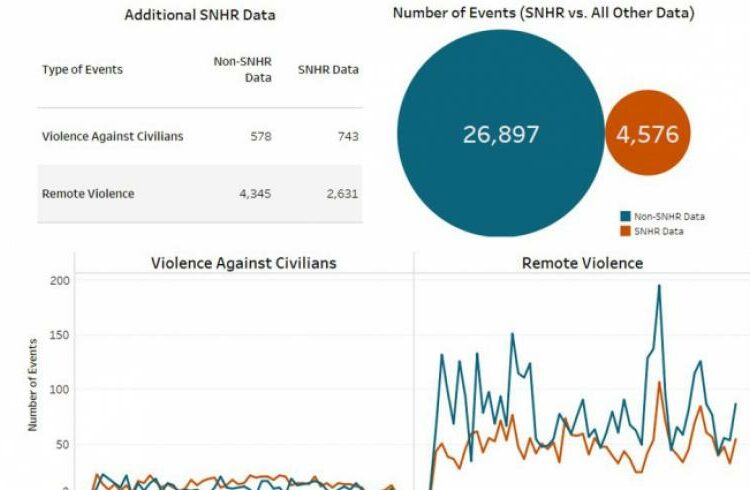Viewport: 750px width, 490px height.
Task: Select the 4,345 table cell
Action: coord(255,193)
